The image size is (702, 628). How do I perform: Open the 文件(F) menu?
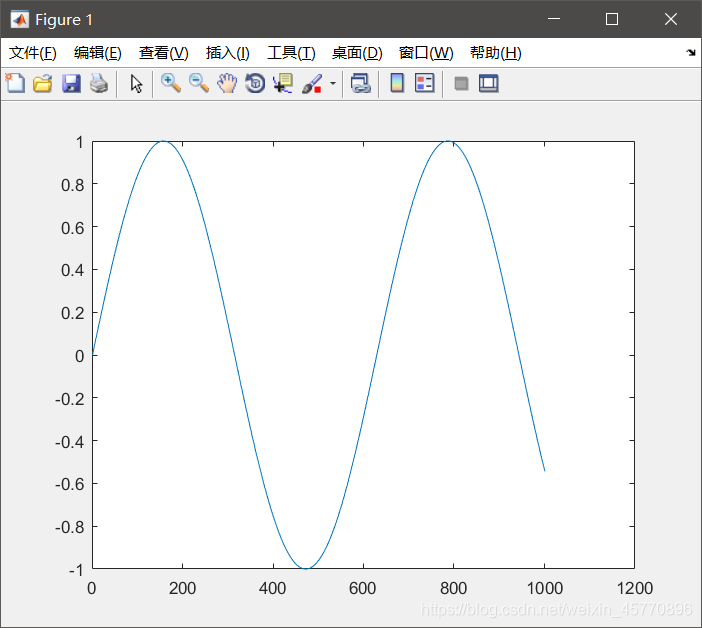coord(33,53)
